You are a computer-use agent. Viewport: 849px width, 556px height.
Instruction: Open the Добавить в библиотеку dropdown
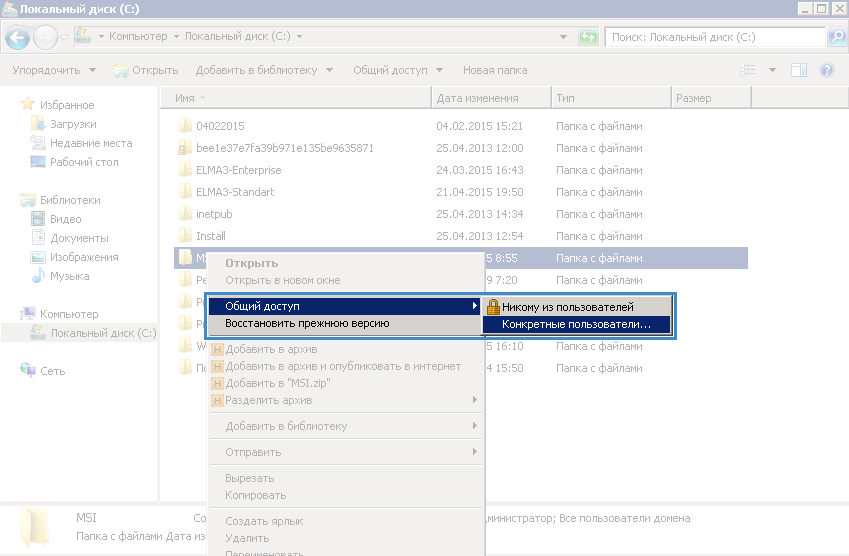pos(264,70)
